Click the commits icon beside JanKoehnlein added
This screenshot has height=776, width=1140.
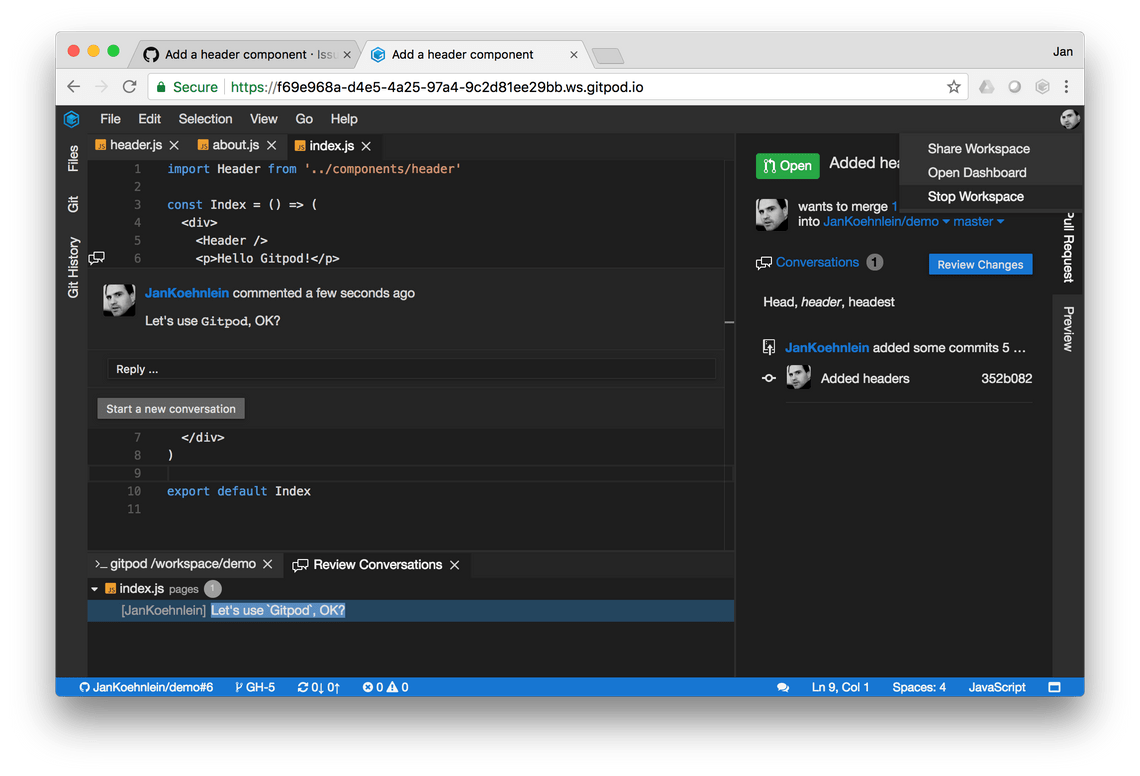(x=768, y=348)
